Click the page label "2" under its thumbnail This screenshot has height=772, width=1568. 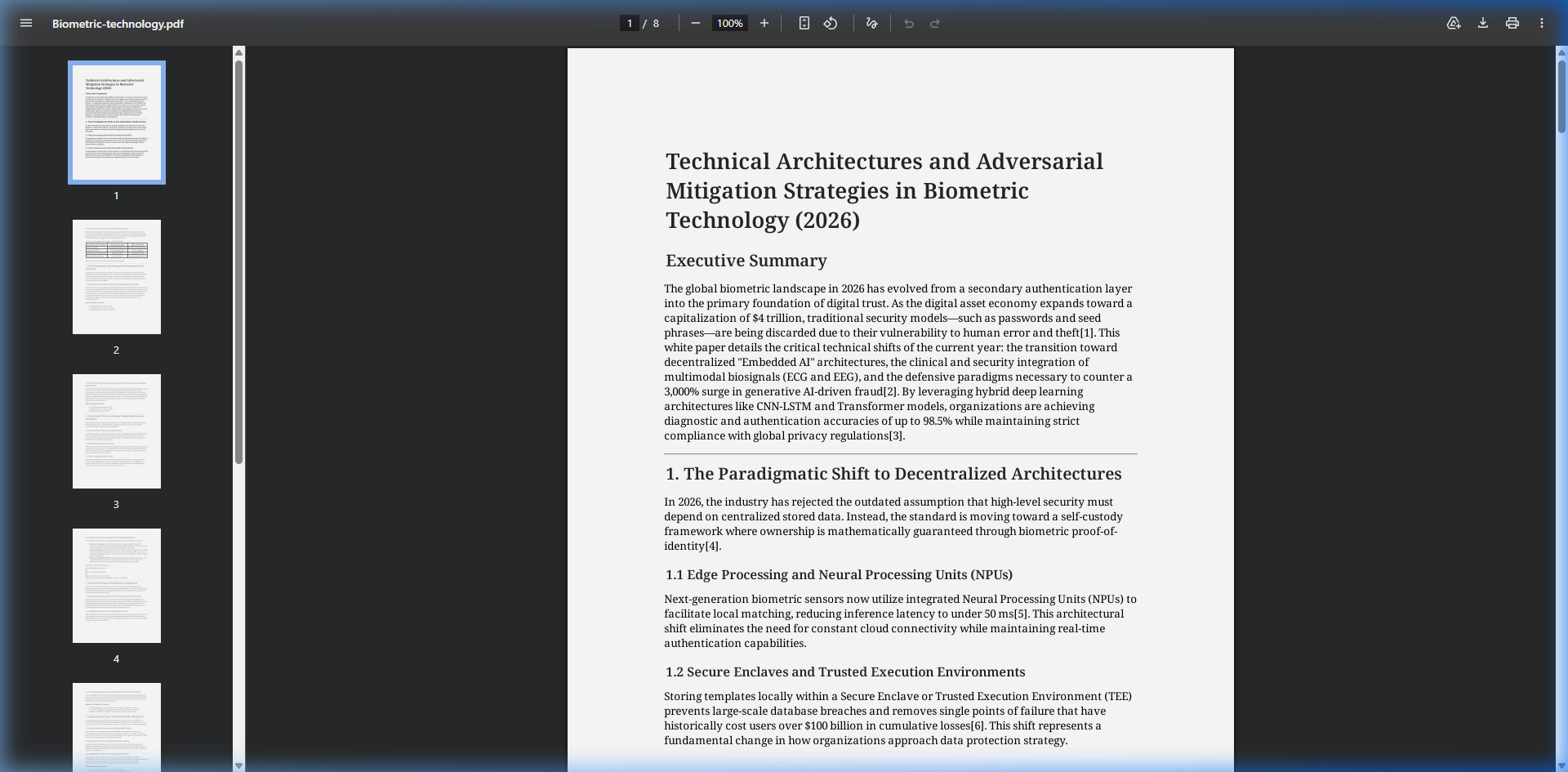(116, 350)
